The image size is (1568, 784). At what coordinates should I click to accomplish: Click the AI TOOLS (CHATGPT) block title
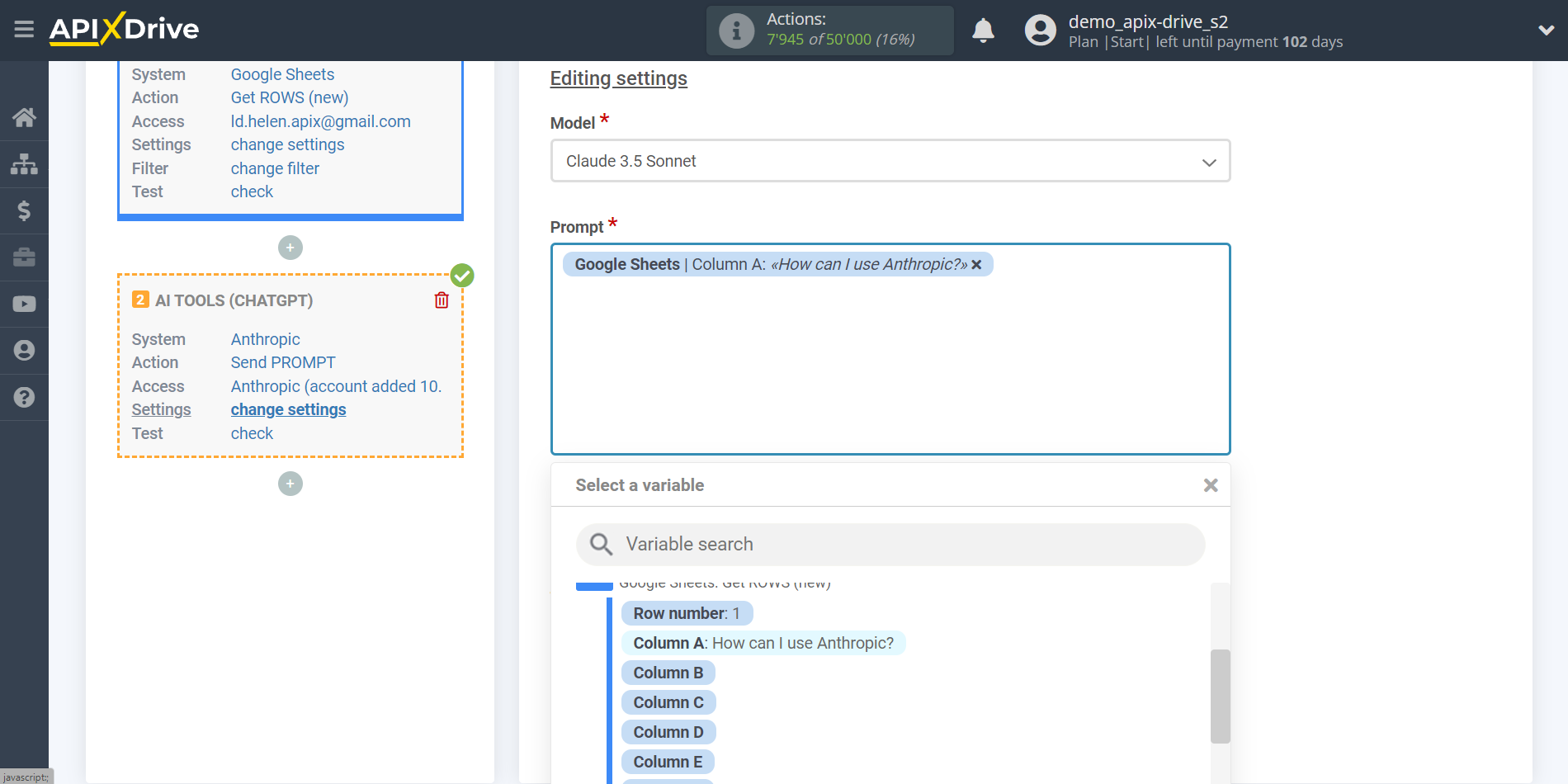click(234, 300)
